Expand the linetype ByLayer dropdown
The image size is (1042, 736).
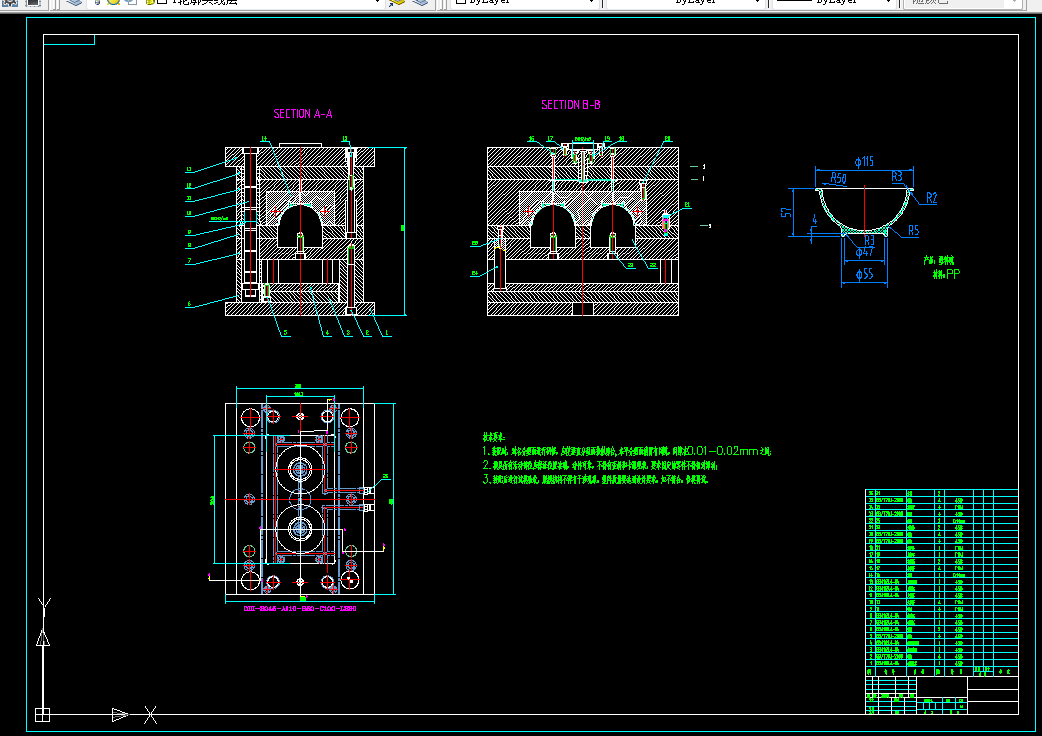(756, 2)
